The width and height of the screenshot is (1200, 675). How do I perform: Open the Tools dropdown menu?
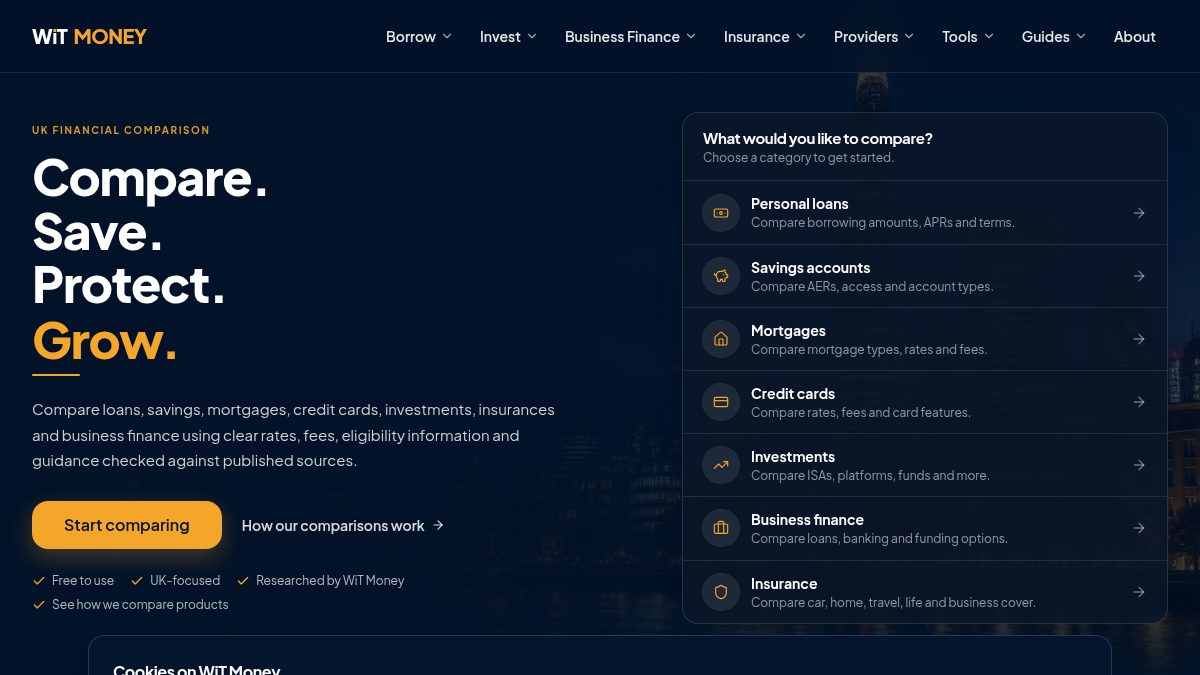(968, 37)
